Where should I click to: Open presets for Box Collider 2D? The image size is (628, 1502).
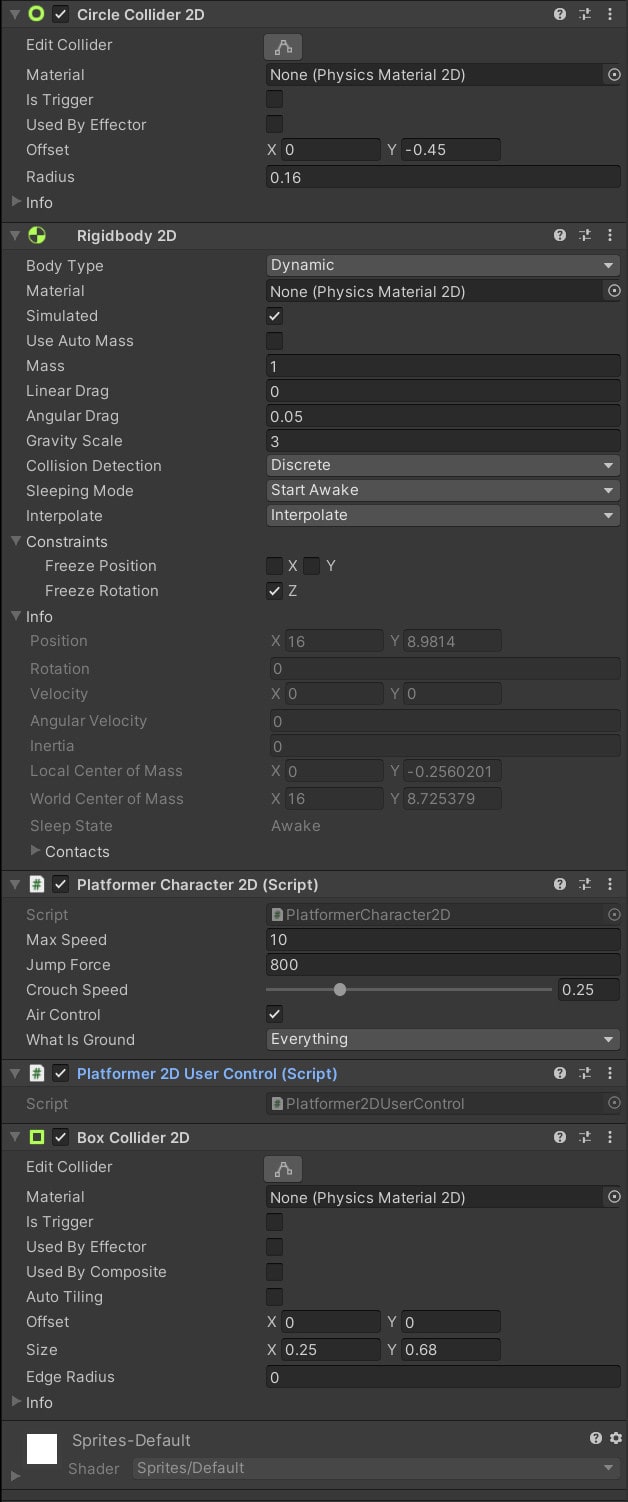(585, 1137)
